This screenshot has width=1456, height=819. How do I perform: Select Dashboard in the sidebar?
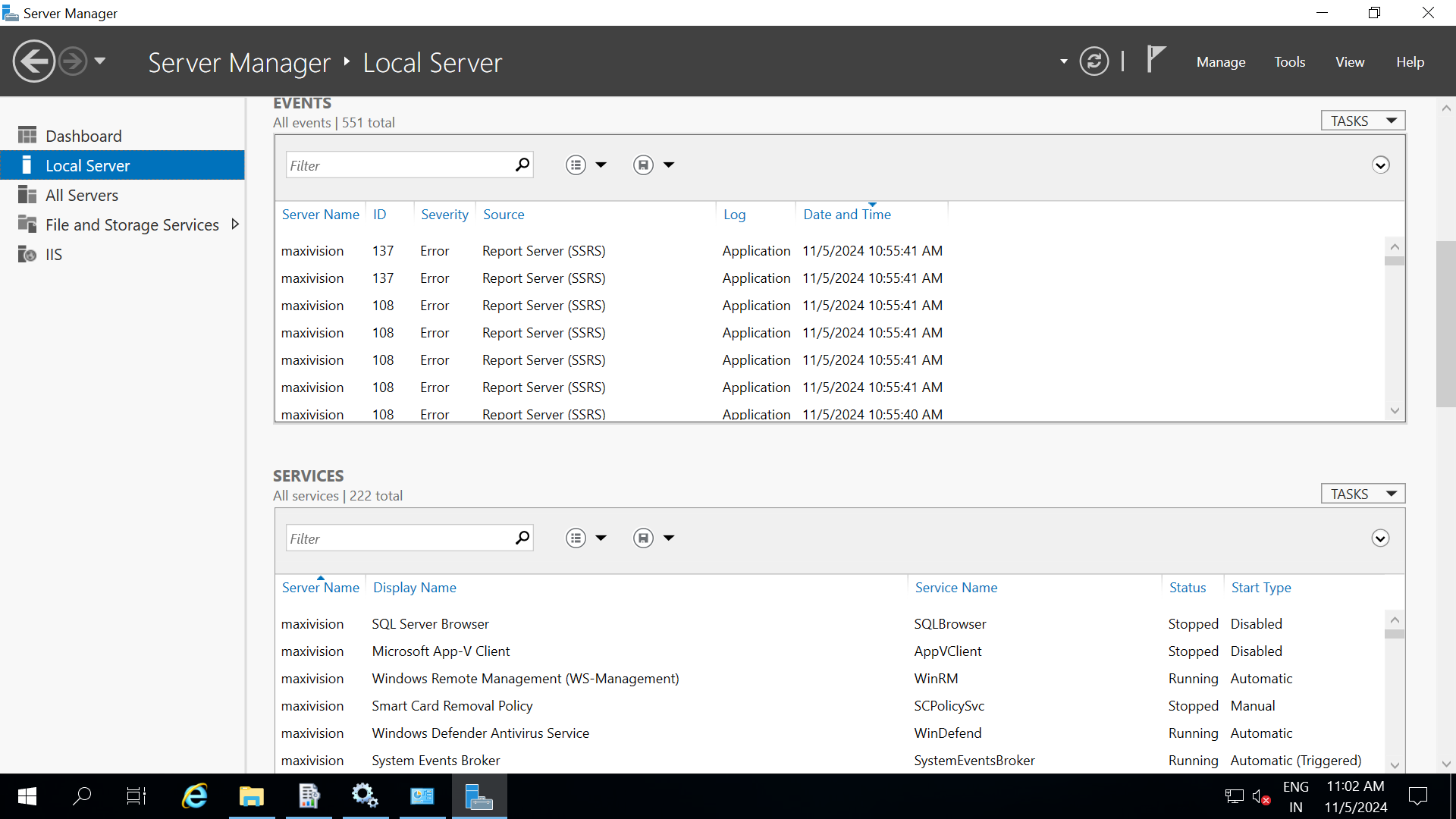(122, 136)
